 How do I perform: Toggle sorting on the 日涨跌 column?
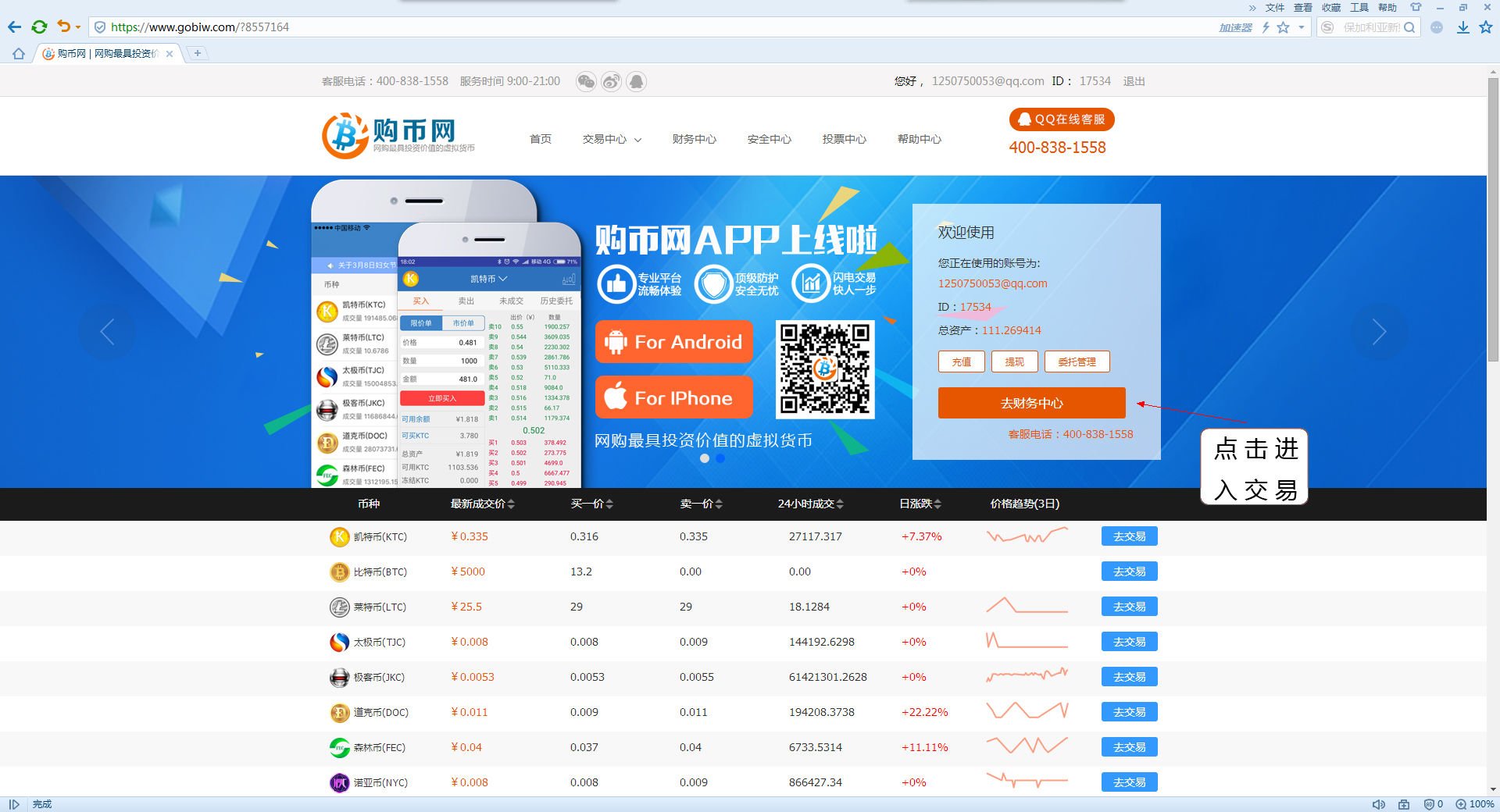(x=939, y=504)
